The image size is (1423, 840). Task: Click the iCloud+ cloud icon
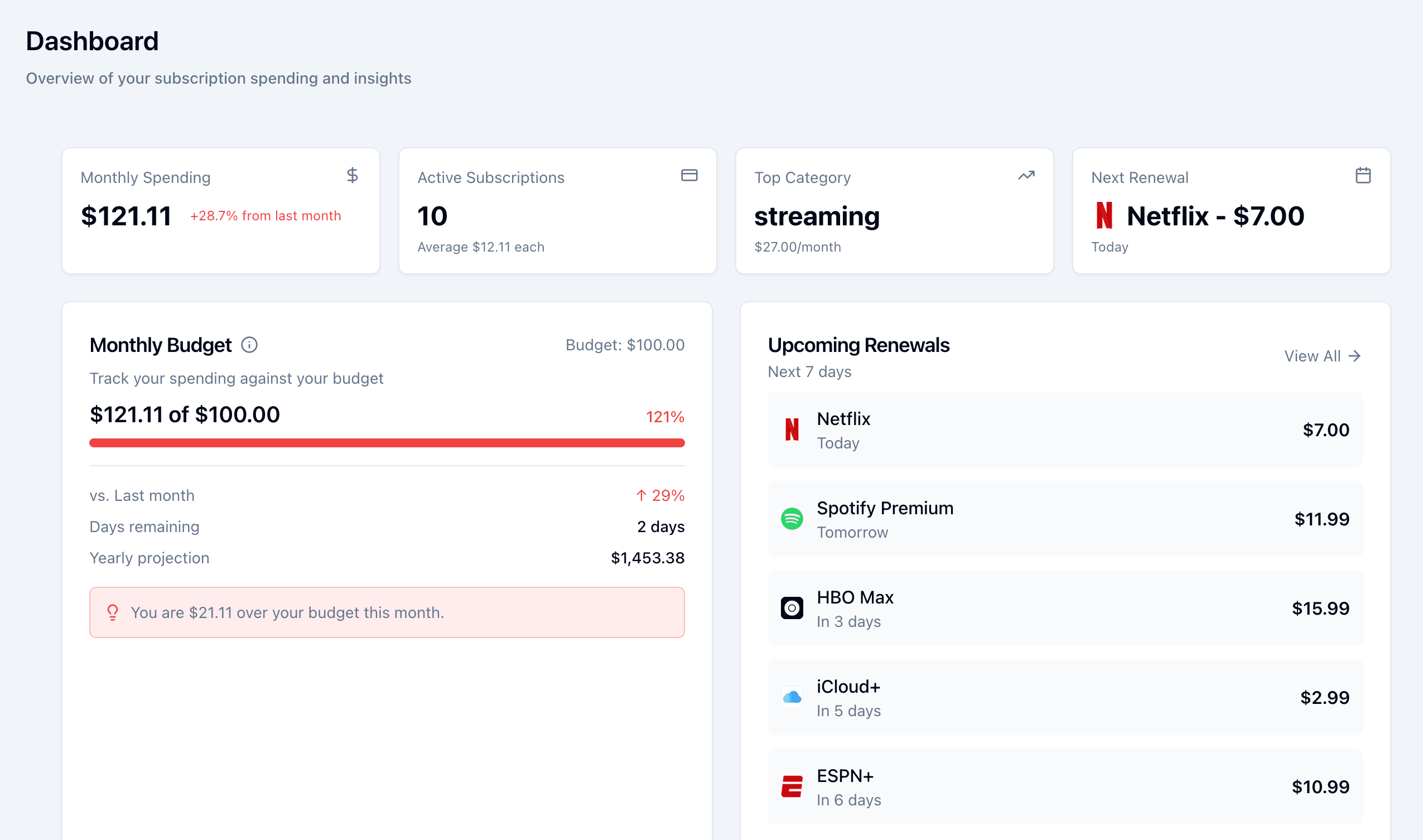click(793, 697)
